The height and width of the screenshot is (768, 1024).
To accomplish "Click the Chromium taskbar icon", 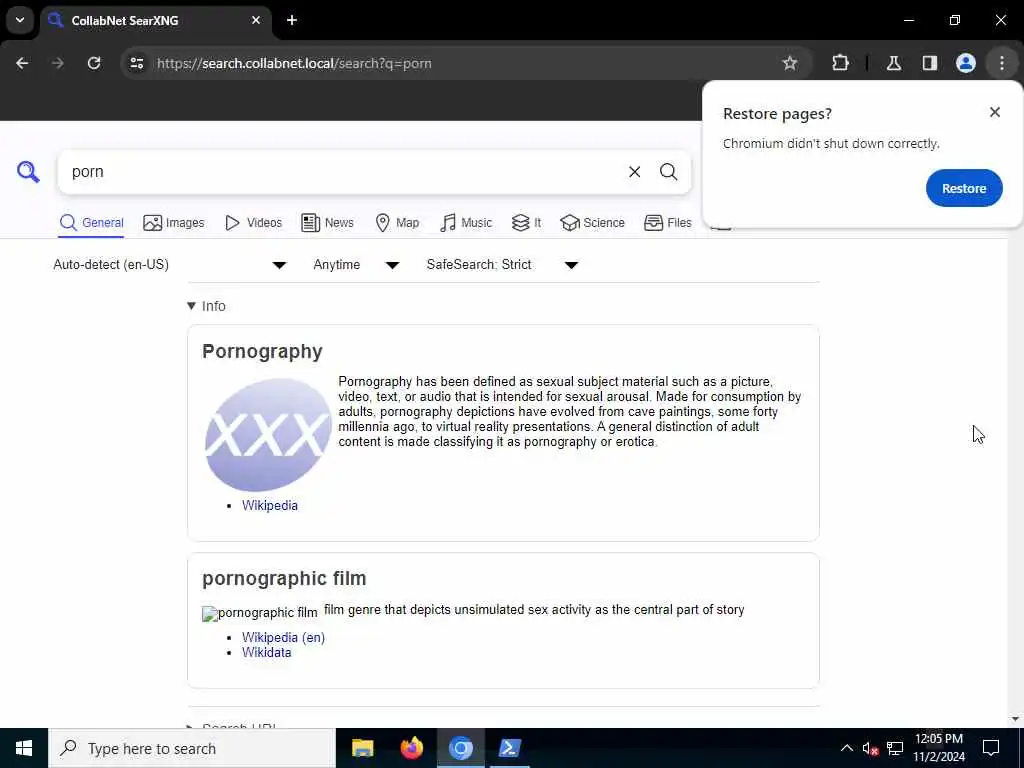I will click(460, 748).
